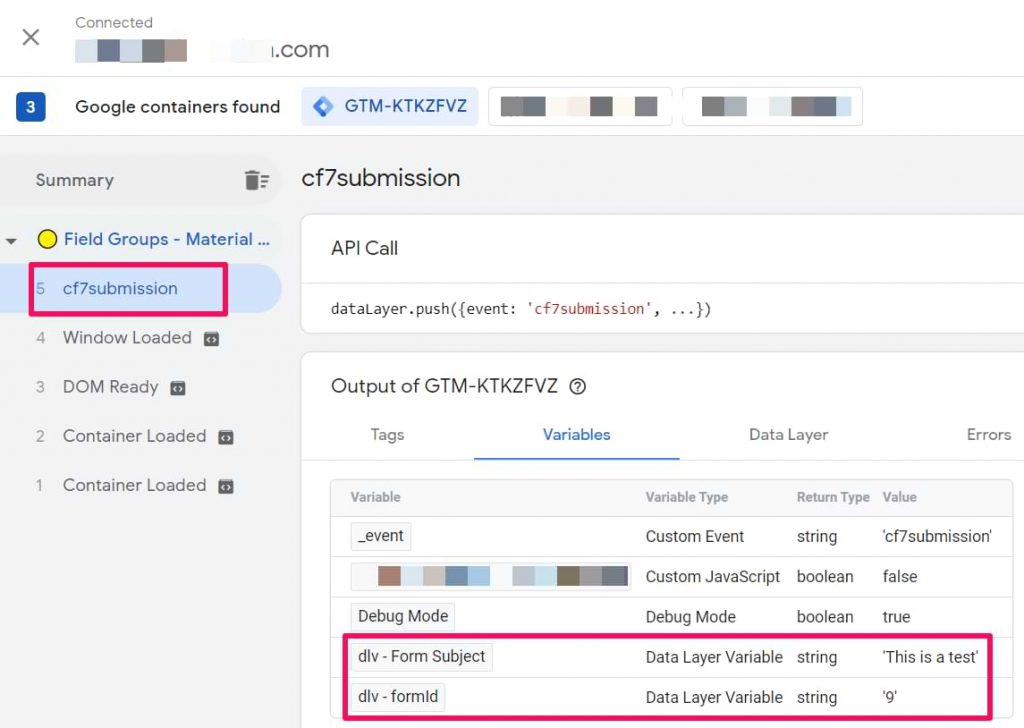Click the code icon beside DOM Ready

pos(180,388)
